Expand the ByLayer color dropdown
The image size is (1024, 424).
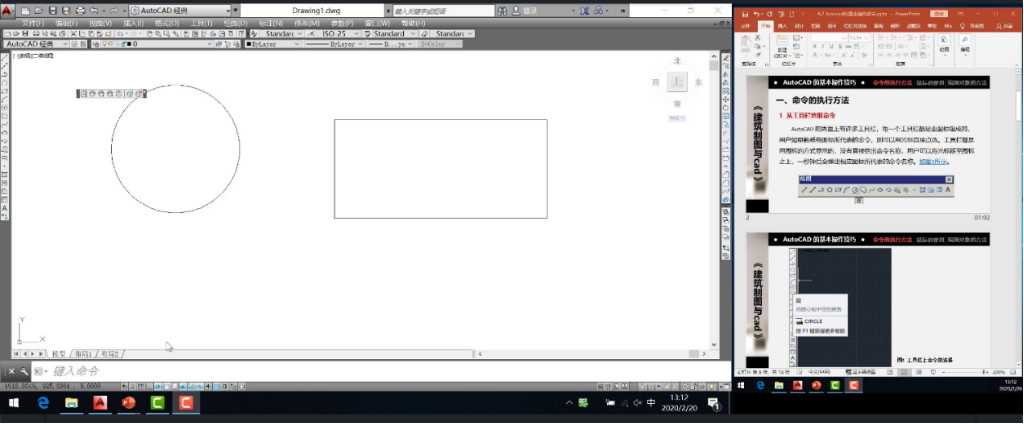[296, 44]
